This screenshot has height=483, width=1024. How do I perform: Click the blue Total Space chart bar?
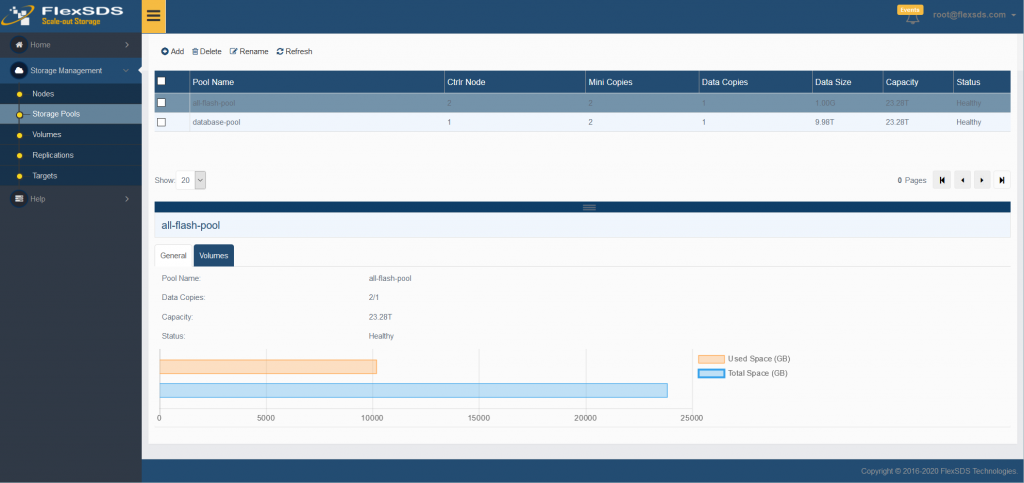coord(413,390)
